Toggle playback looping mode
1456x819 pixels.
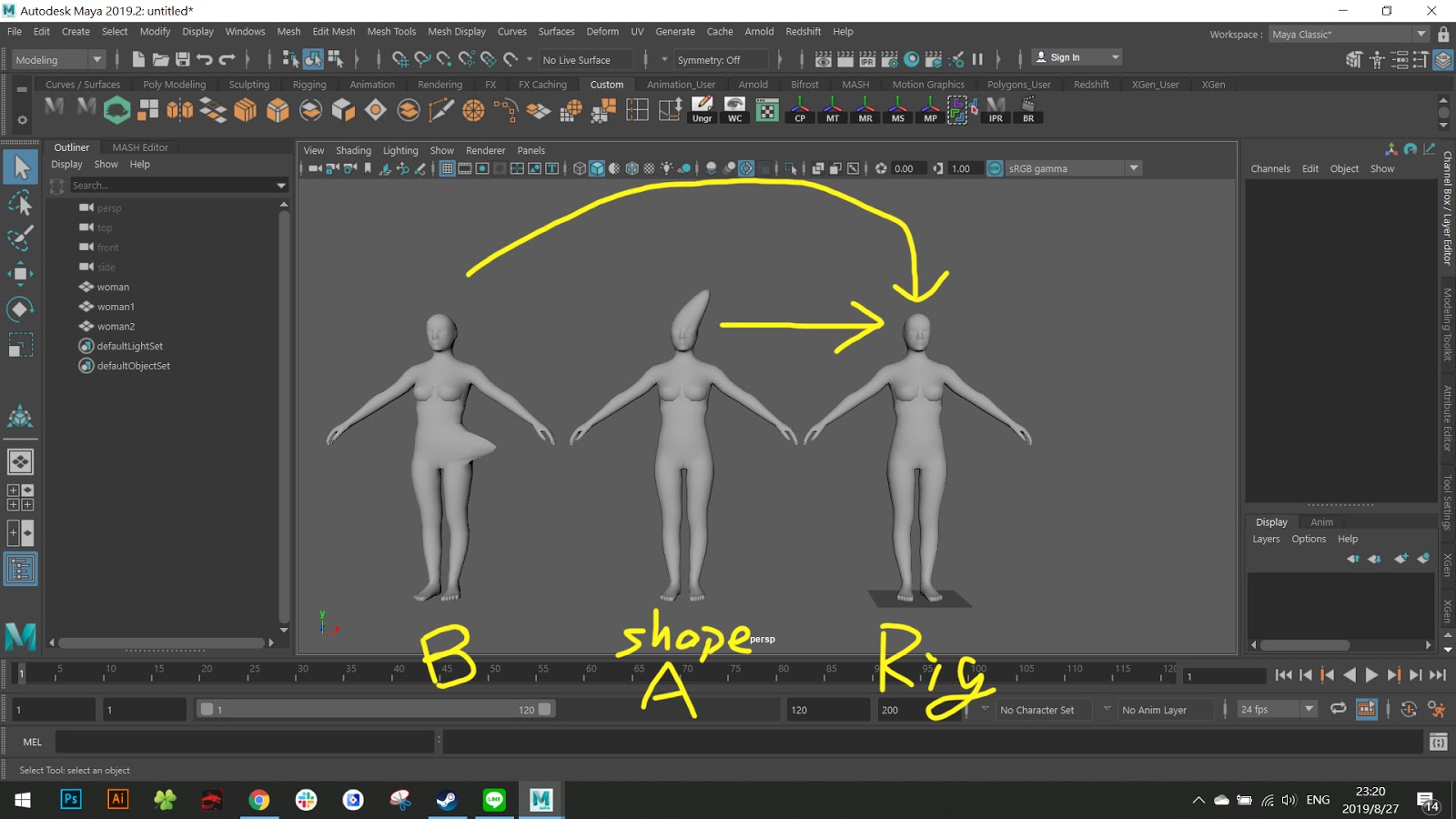[x=1338, y=709]
